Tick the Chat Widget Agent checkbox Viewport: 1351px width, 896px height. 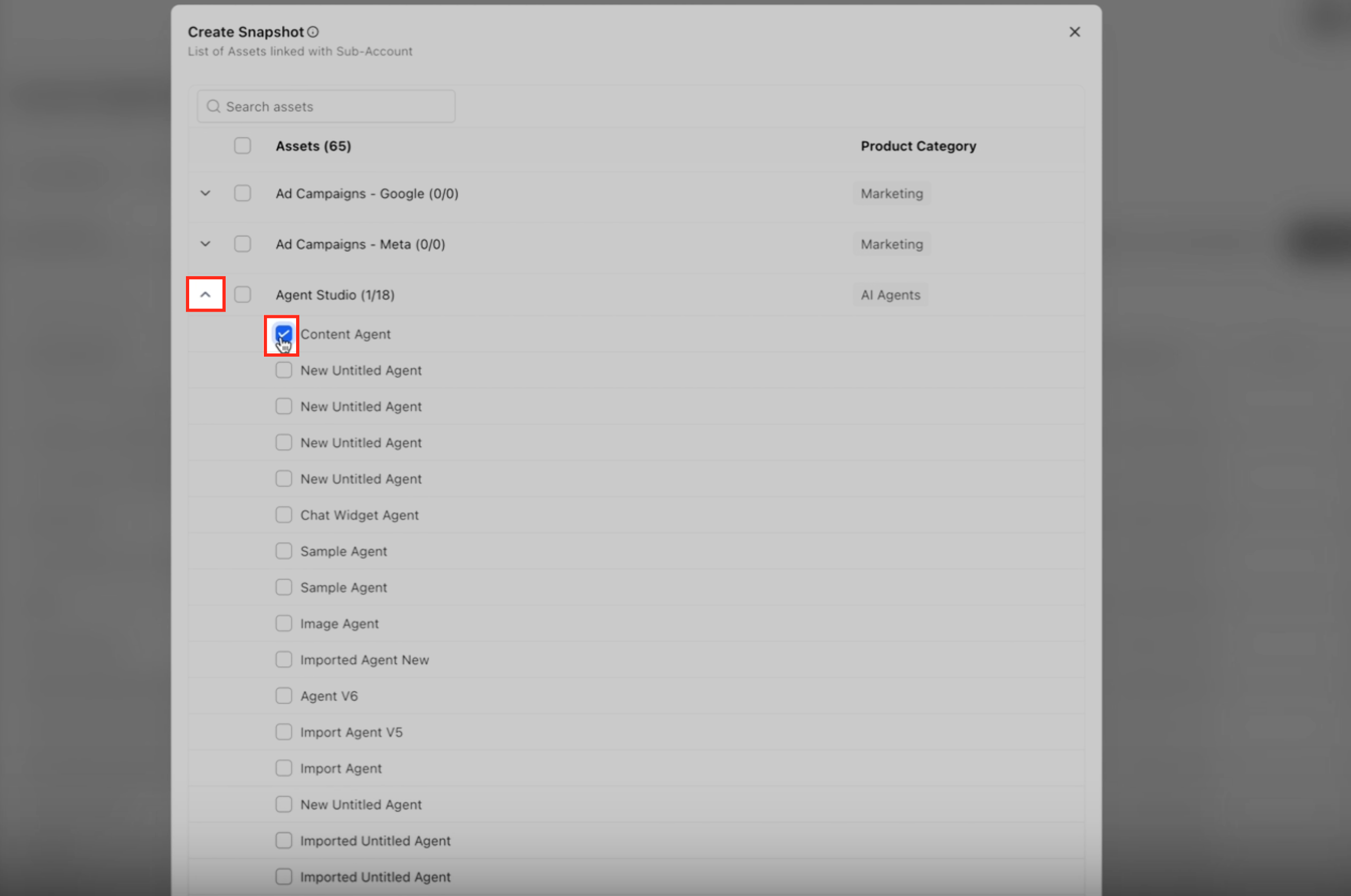(283, 515)
